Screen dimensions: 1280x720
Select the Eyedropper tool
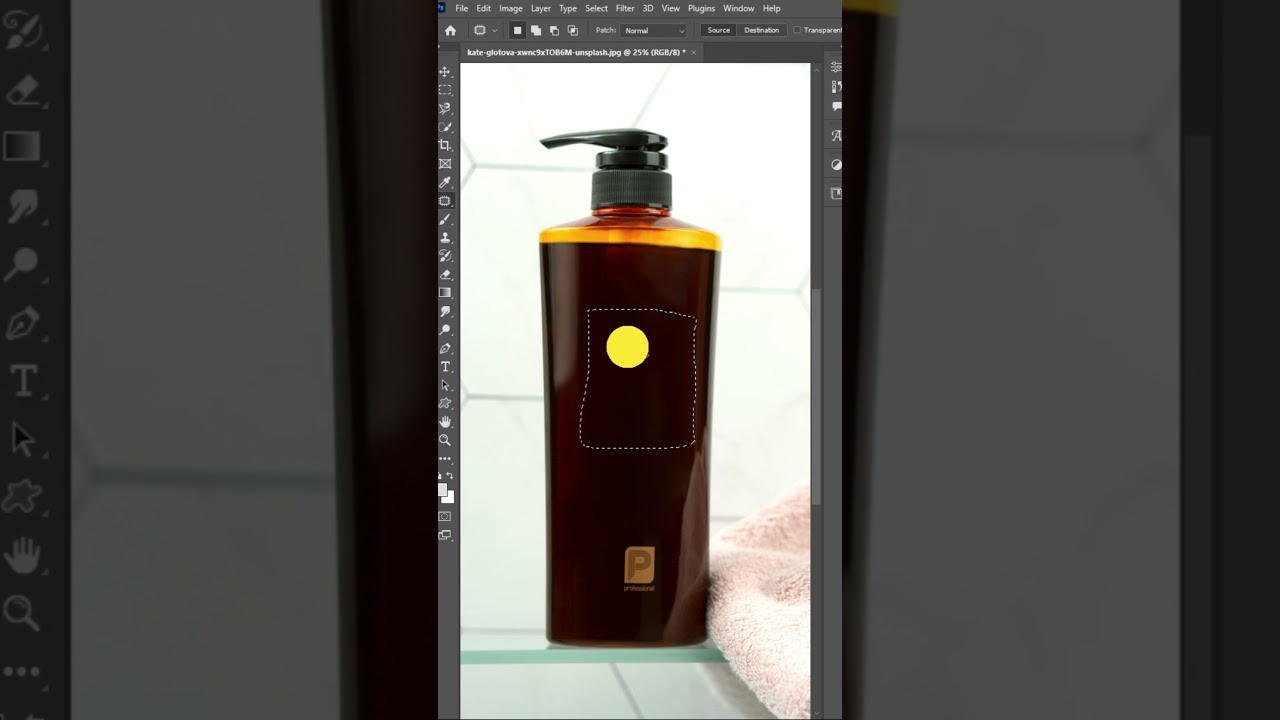tap(445, 182)
